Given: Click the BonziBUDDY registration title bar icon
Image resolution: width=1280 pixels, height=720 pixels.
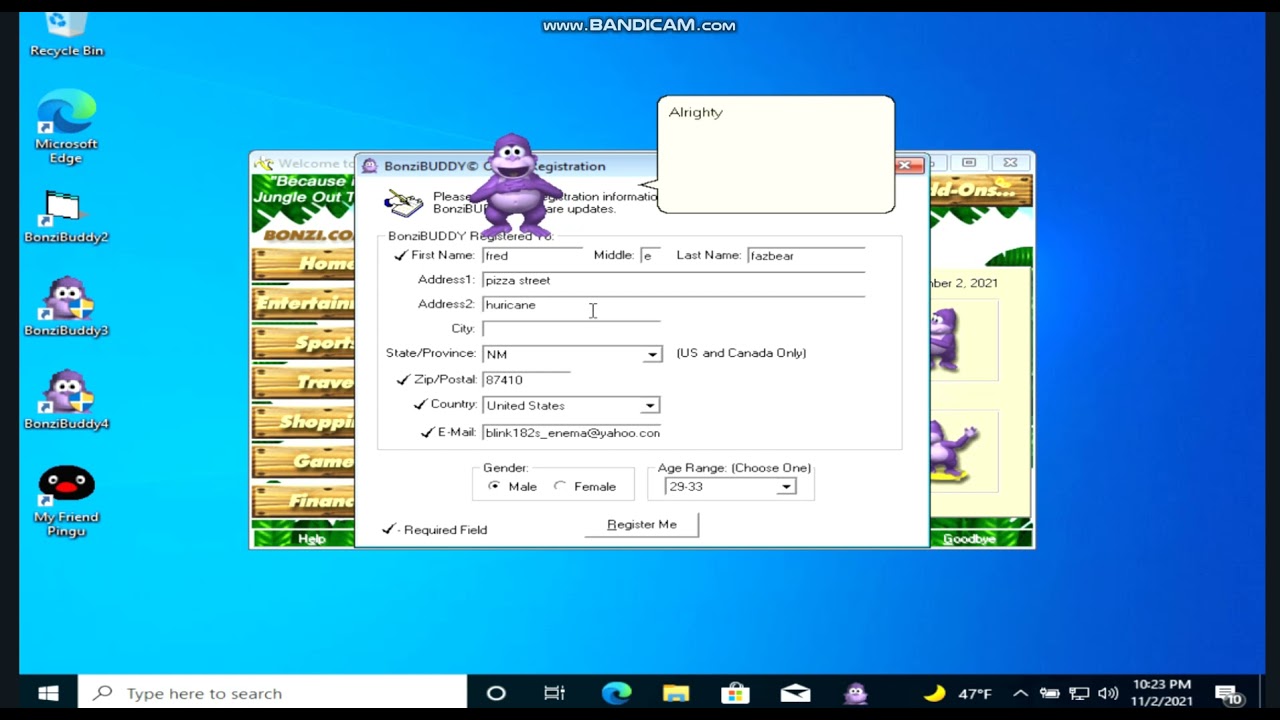Looking at the screenshot, I should pos(370,166).
